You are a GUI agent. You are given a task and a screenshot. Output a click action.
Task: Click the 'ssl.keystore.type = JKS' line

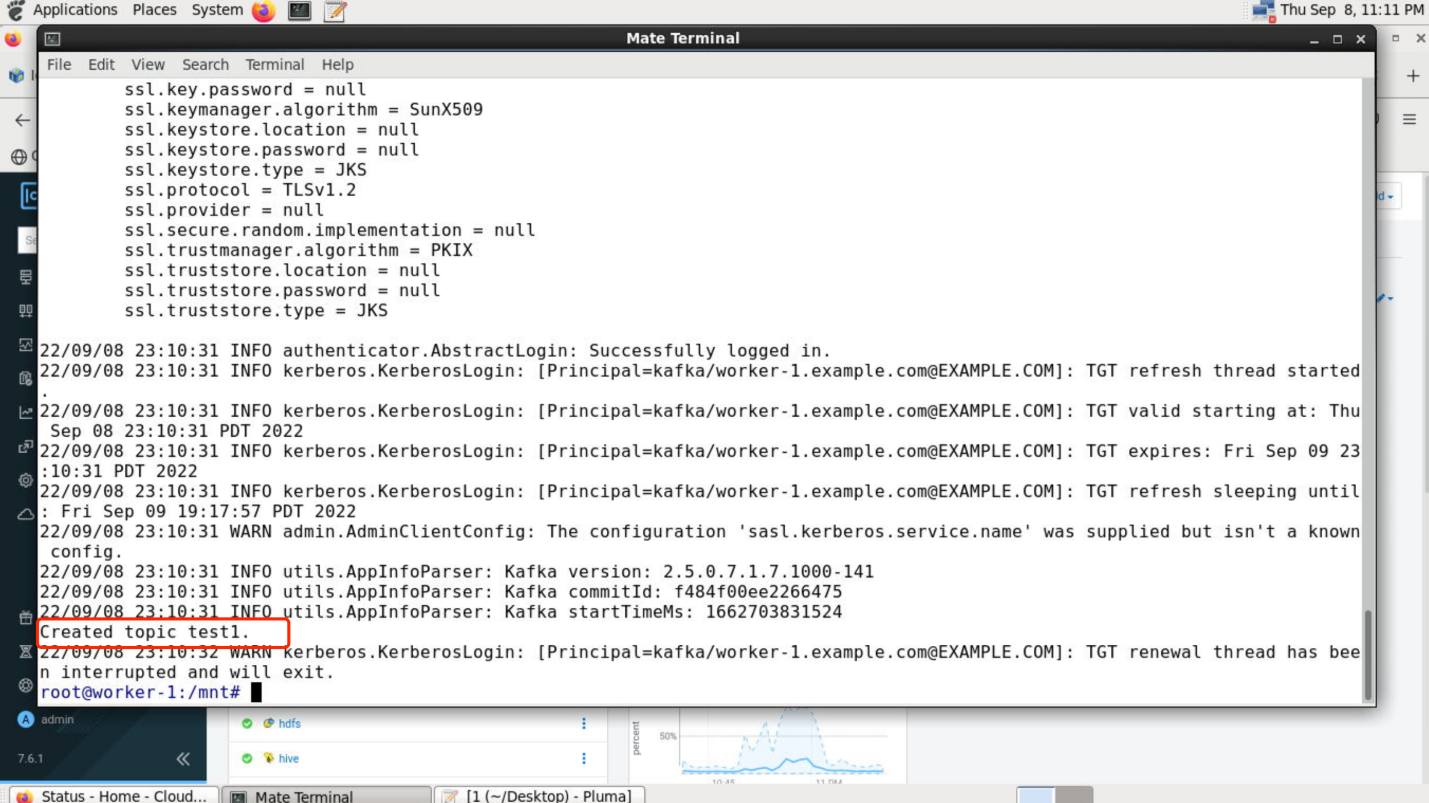coord(245,170)
